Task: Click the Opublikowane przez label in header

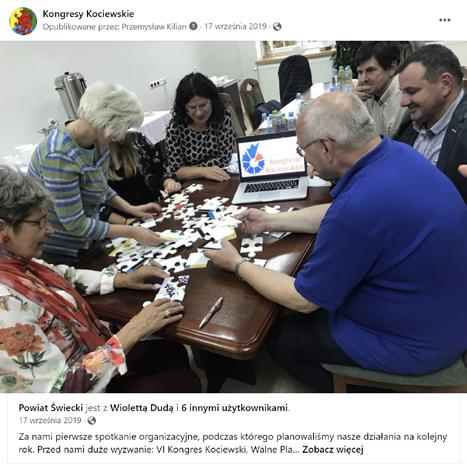Action: click(x=81, y=26)
